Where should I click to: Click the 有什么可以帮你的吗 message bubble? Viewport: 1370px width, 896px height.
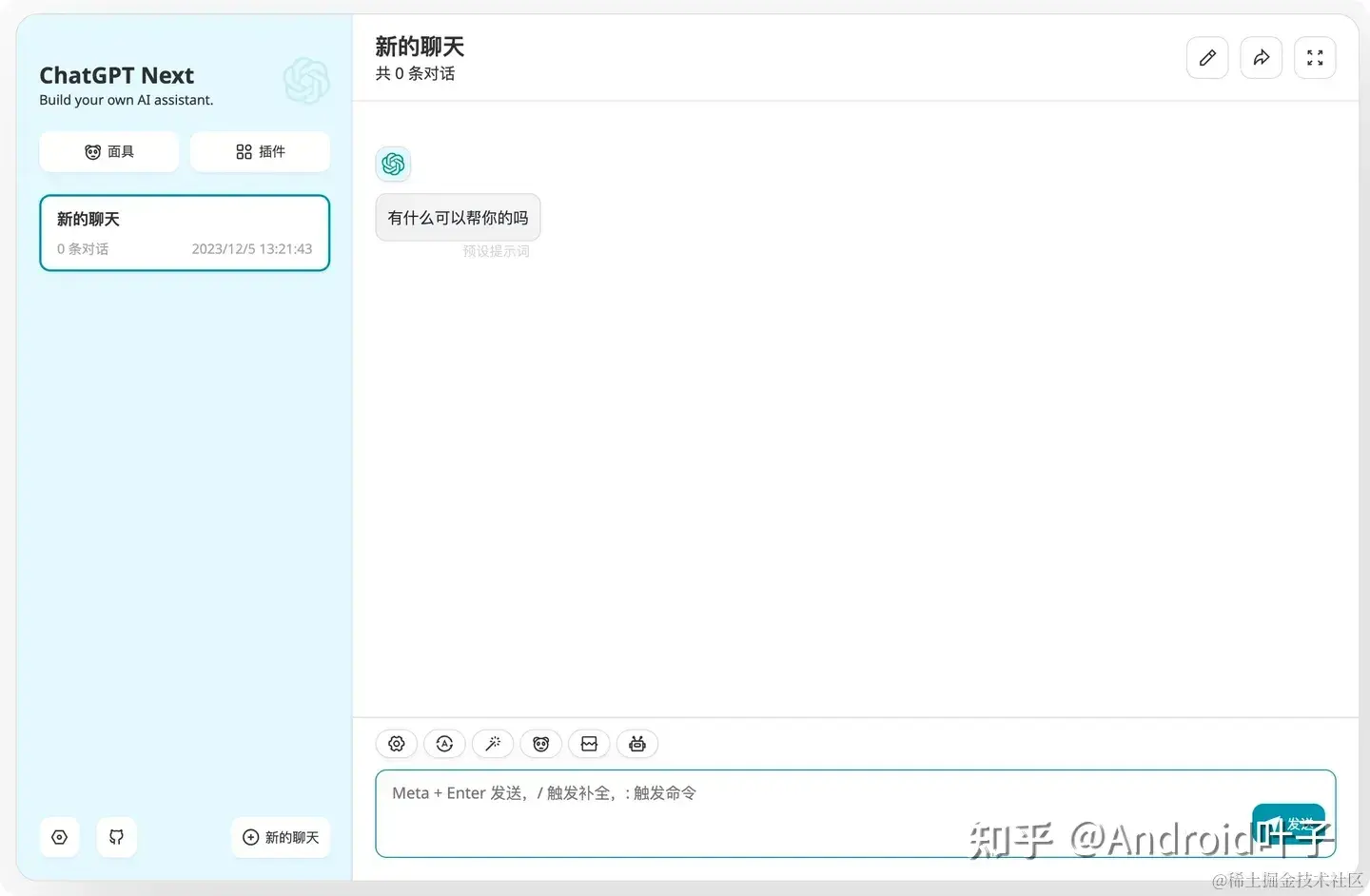click(x=458, y=218)
